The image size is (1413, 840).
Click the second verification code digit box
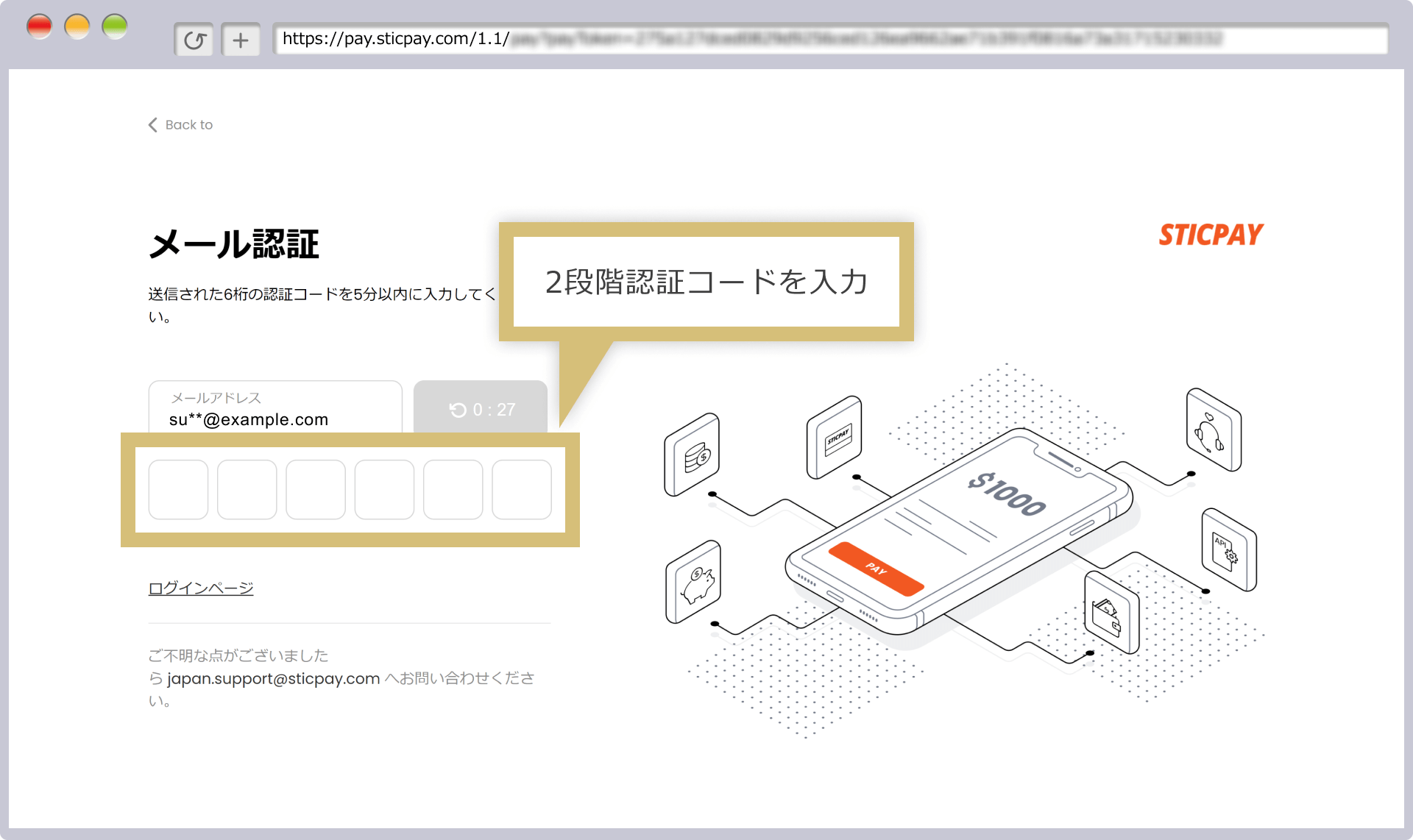247,490
